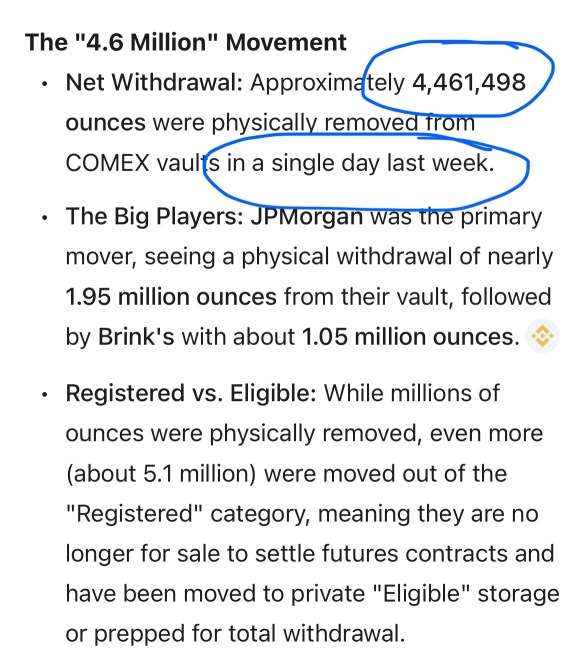This screenshot has height=670, width=585.
Task: Click the bold name 'JPMorgan'
Action: (306, 216)
